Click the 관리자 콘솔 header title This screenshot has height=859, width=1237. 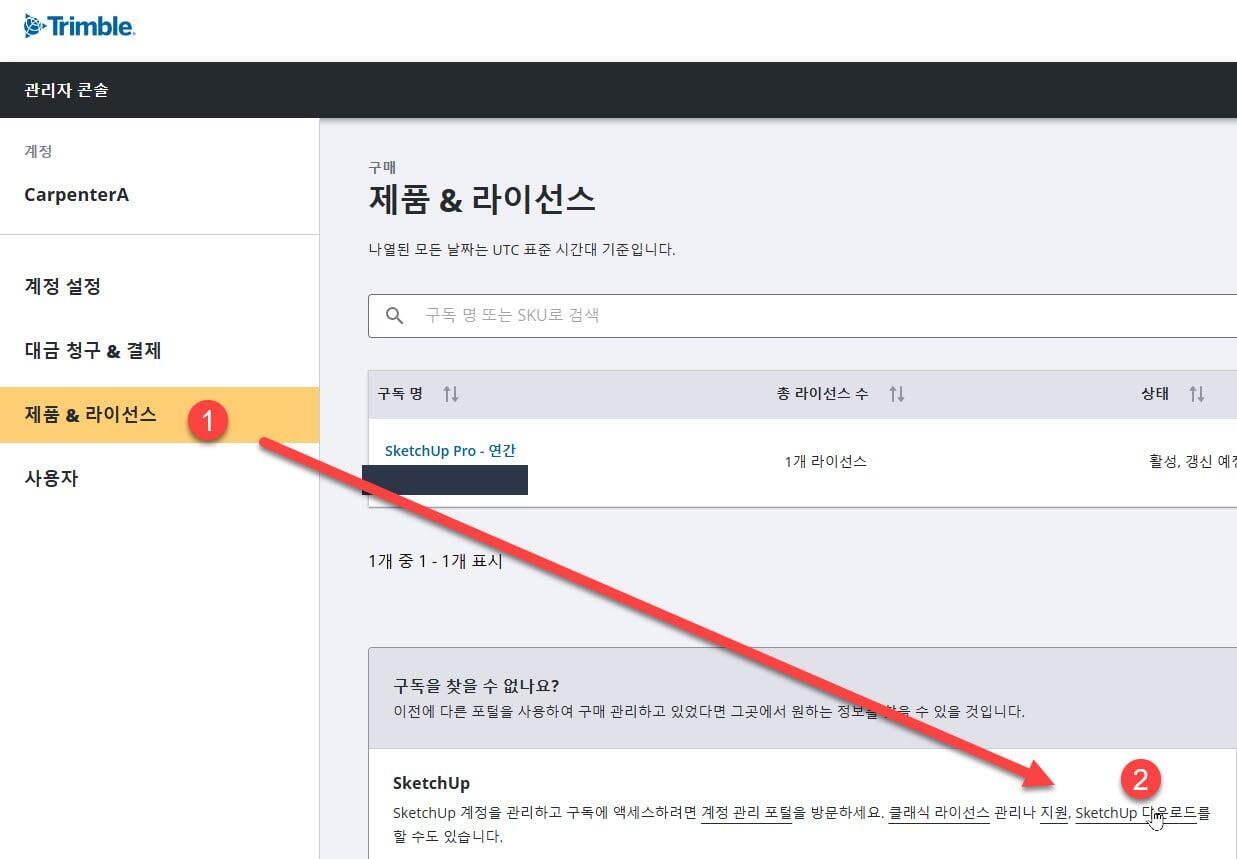pos(66,90)
